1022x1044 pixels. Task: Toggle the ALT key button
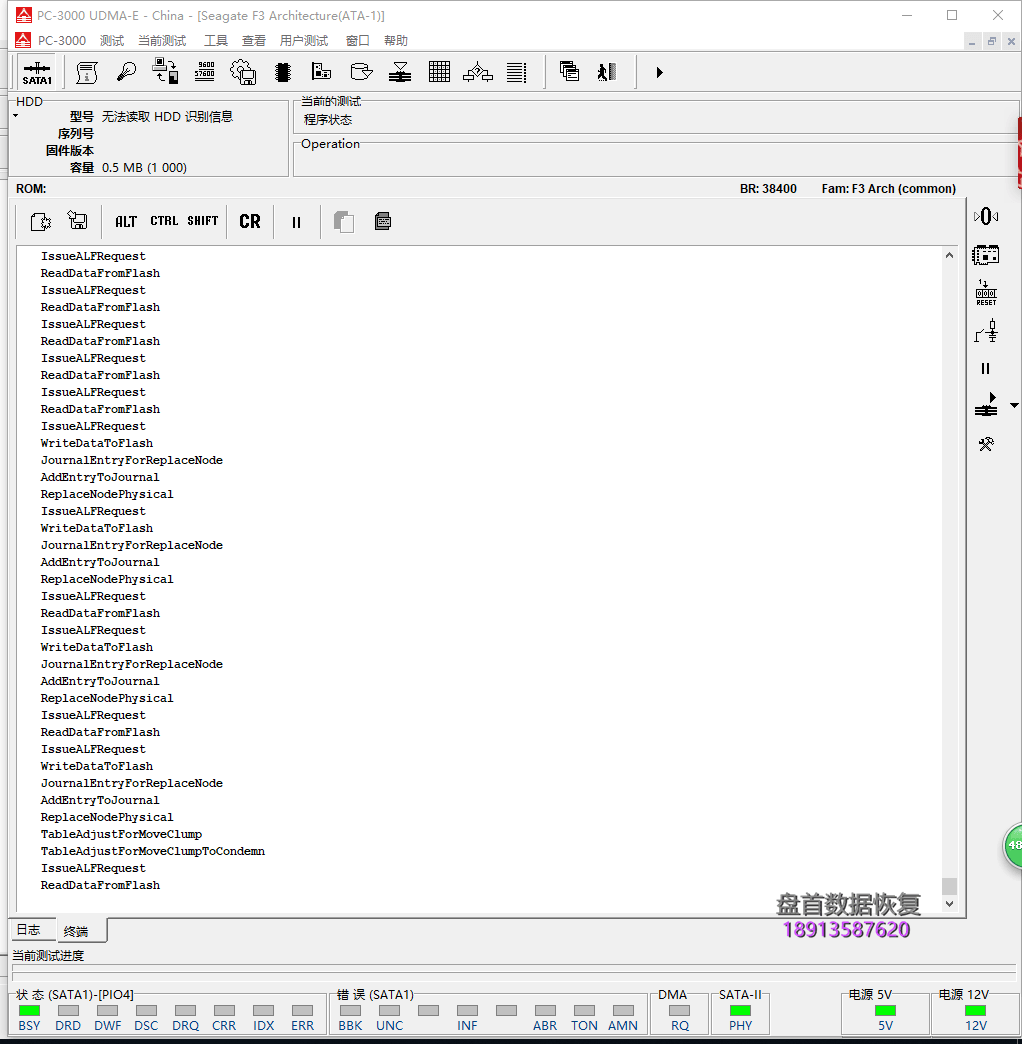tap(126, 221)
